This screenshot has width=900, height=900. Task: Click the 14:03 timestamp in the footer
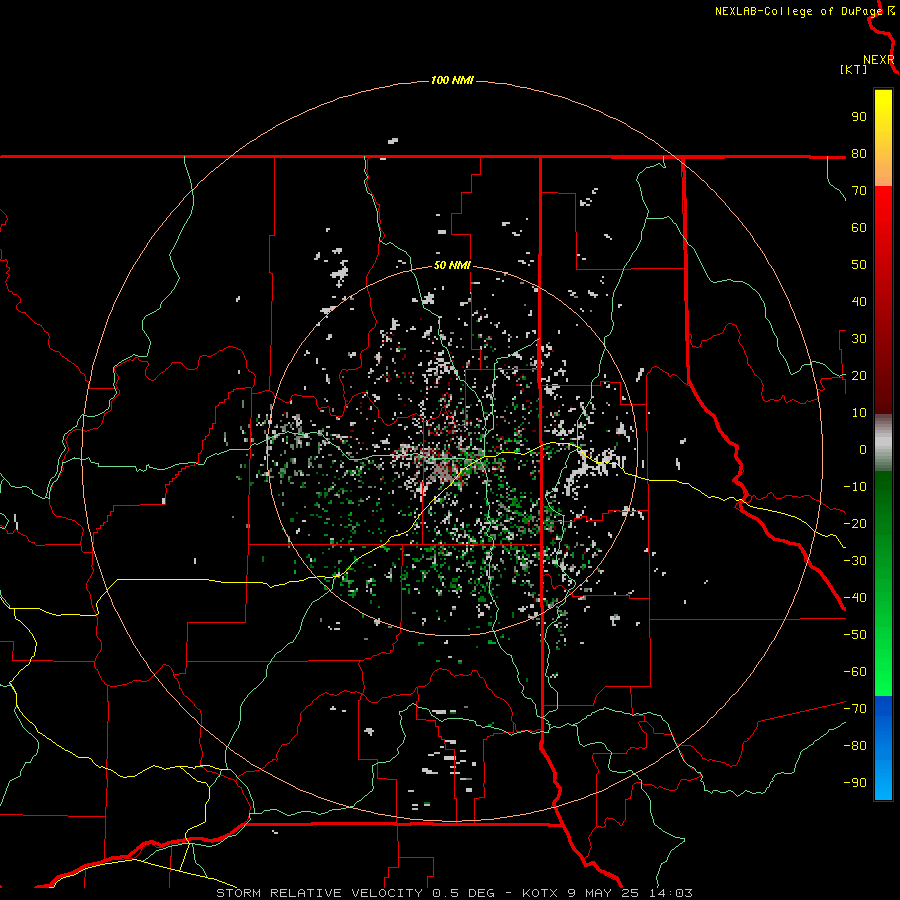coord(671,893)
